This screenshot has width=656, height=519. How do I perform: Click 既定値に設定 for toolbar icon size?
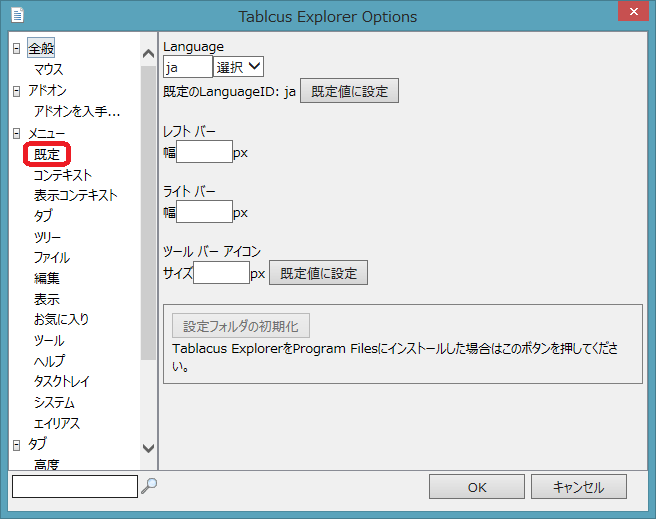coord(318,273)
